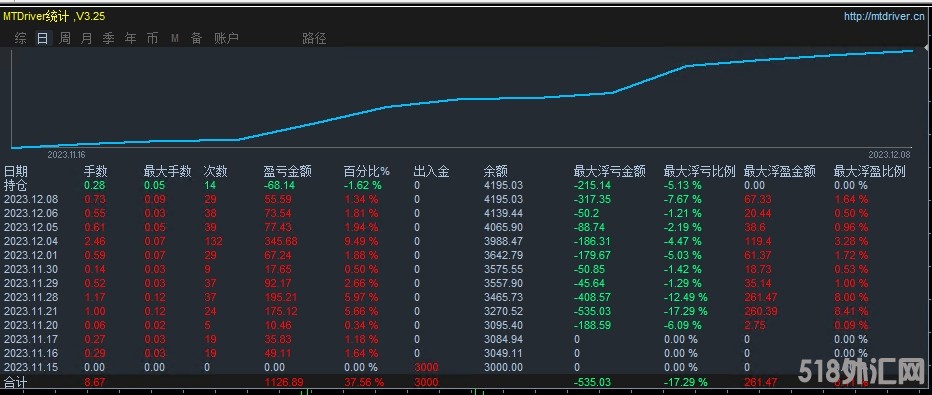Select the 2023.12.06 date row

coord(31,213)
